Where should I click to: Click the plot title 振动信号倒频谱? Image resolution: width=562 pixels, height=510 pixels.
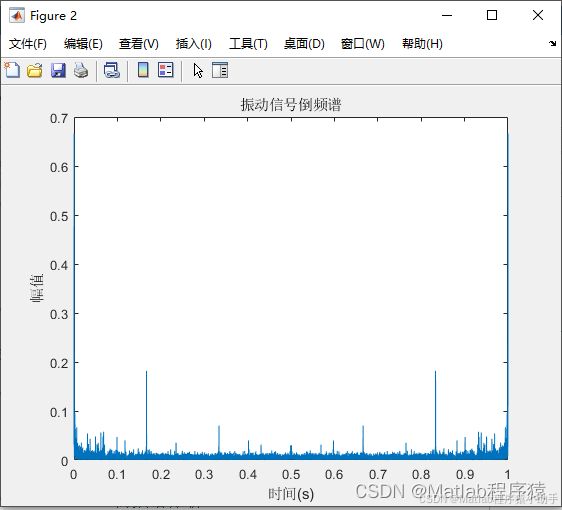pyautogui.click(x=291, y=105)
